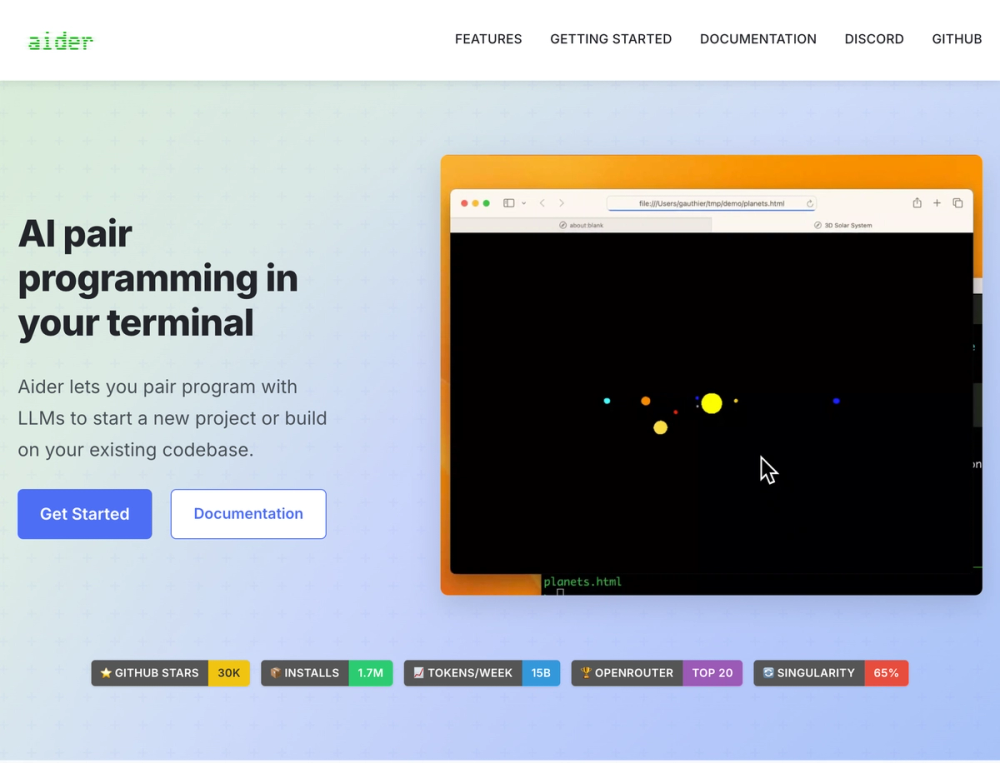Open the GITHUB nav link

coord(956,39)
